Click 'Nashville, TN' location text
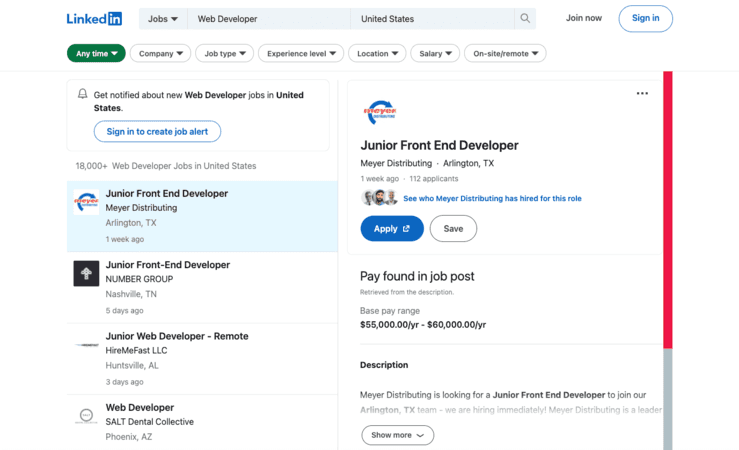Screen dimensions: 739x450 (131, 294)
